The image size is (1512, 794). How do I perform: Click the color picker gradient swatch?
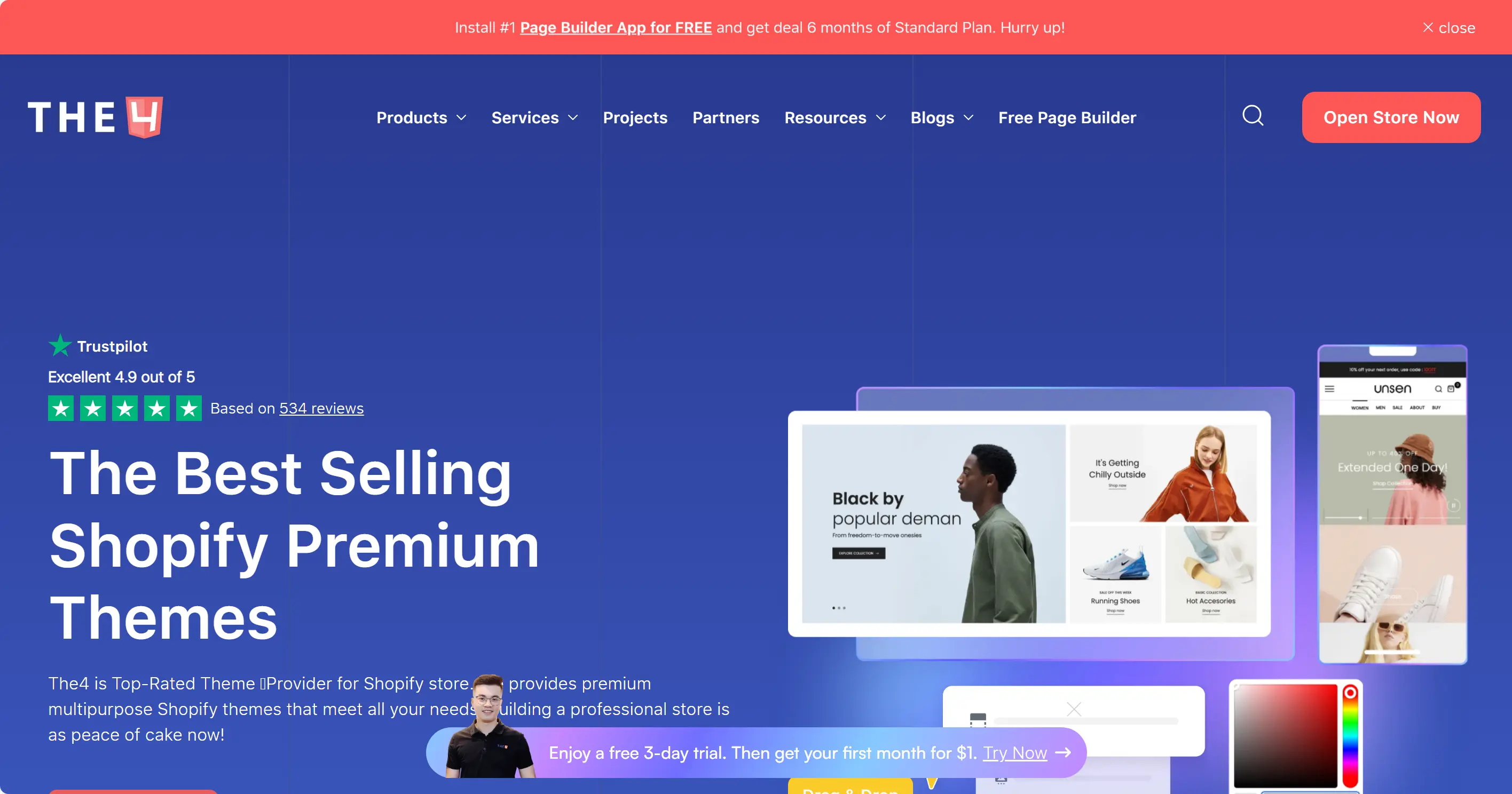[1289, 739]
